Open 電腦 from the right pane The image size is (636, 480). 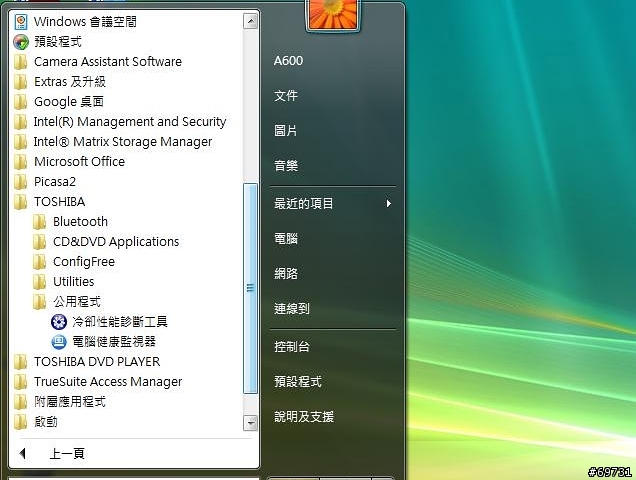click(286, 239)
